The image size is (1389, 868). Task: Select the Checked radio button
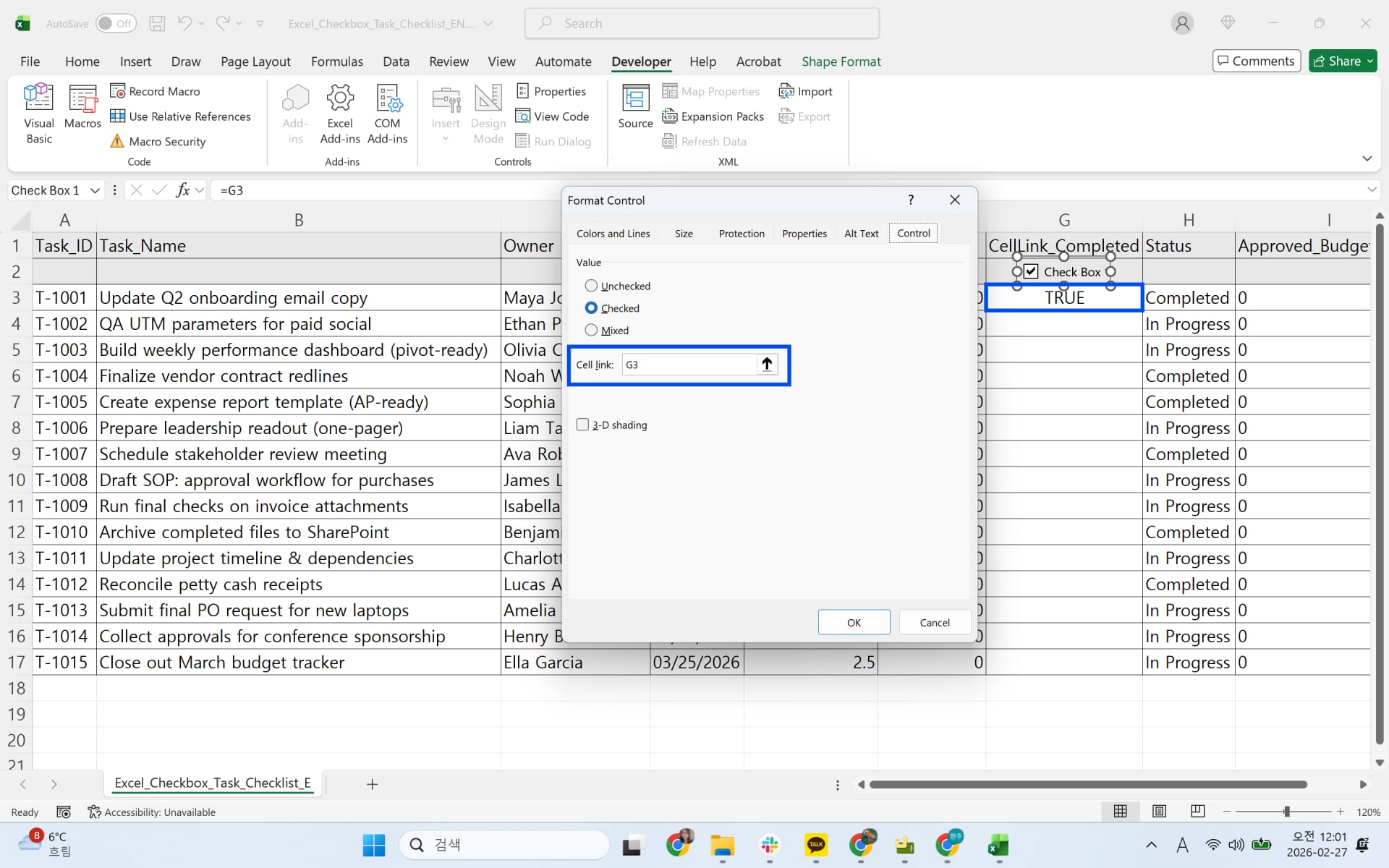(591, 307)
